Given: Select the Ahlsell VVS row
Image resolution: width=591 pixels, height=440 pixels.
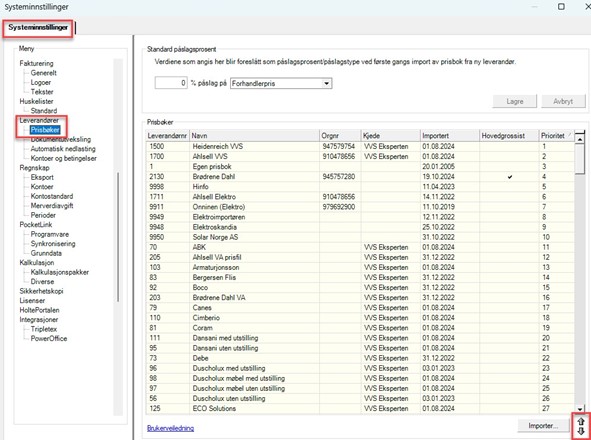Looking at the screenshot, I should coord(360,156).
